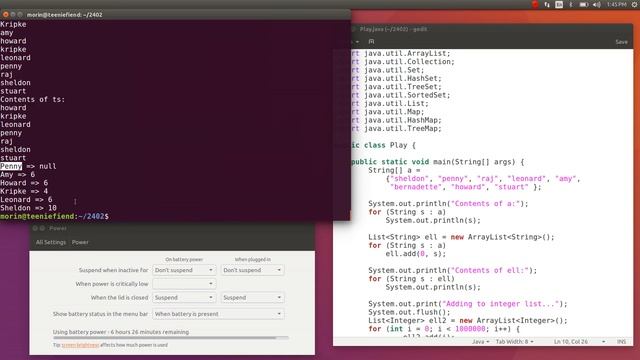
Task: Click the Power breadcrumb in settings header
Action: pos(80,242)
